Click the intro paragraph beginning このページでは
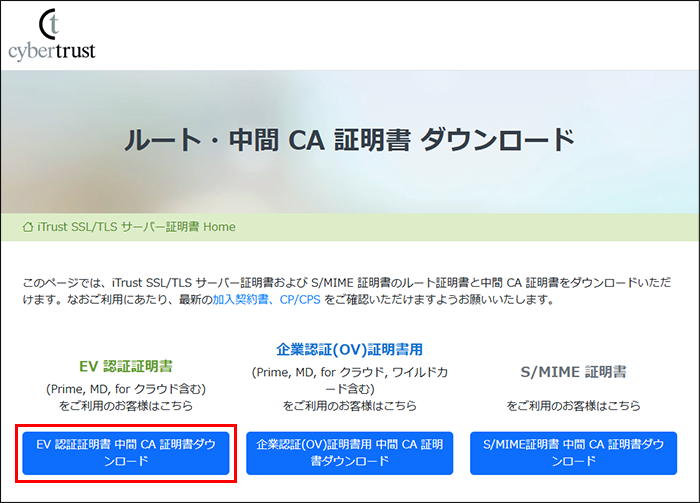The image size is (700, 503). tap(347, 291)
